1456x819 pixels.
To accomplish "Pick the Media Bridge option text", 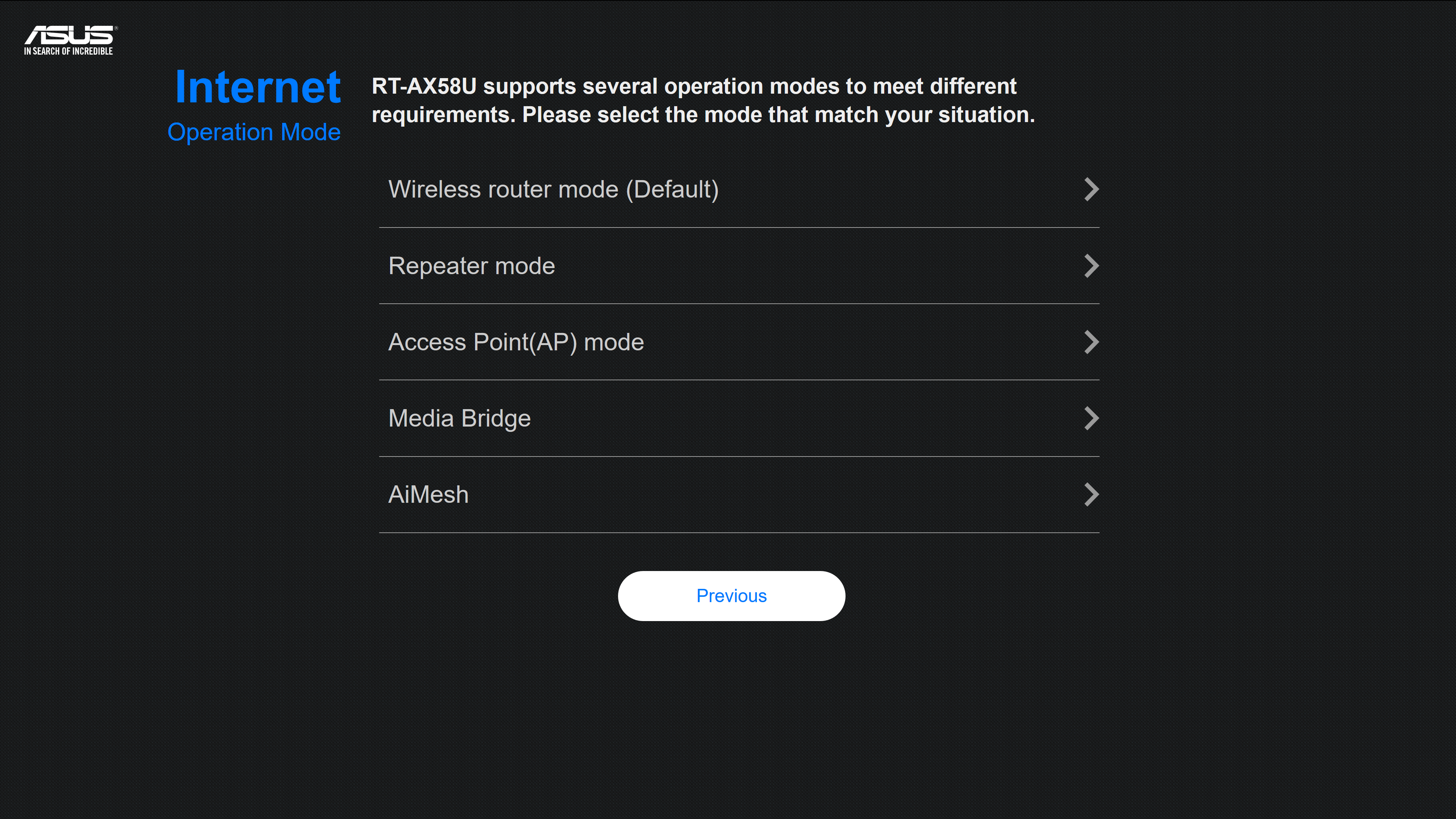I will (x=460, y=418).
